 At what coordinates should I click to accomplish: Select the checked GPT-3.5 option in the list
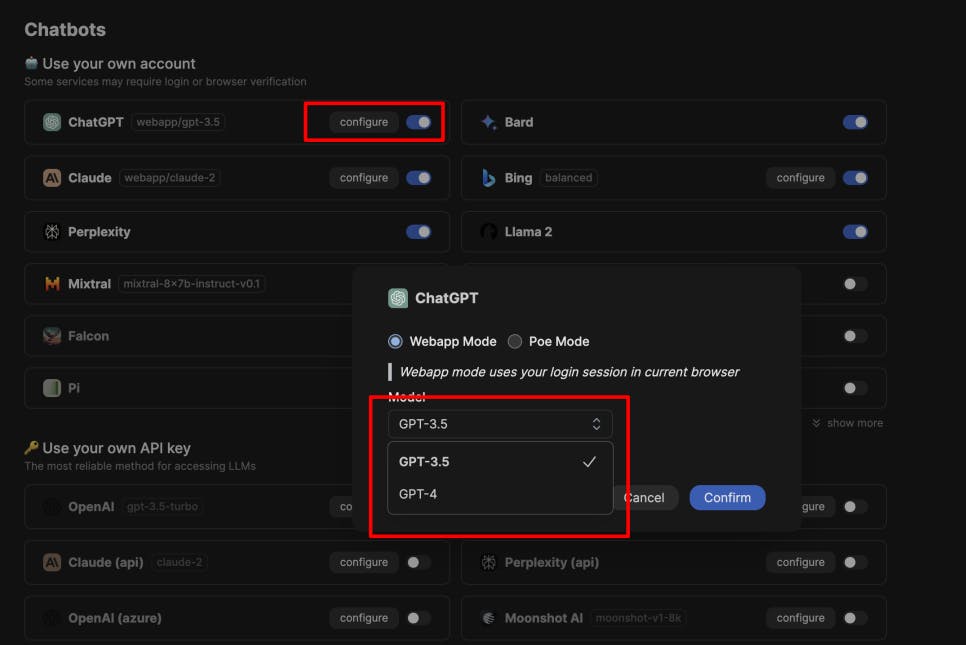pyautogui.click(x=500, y=461)
